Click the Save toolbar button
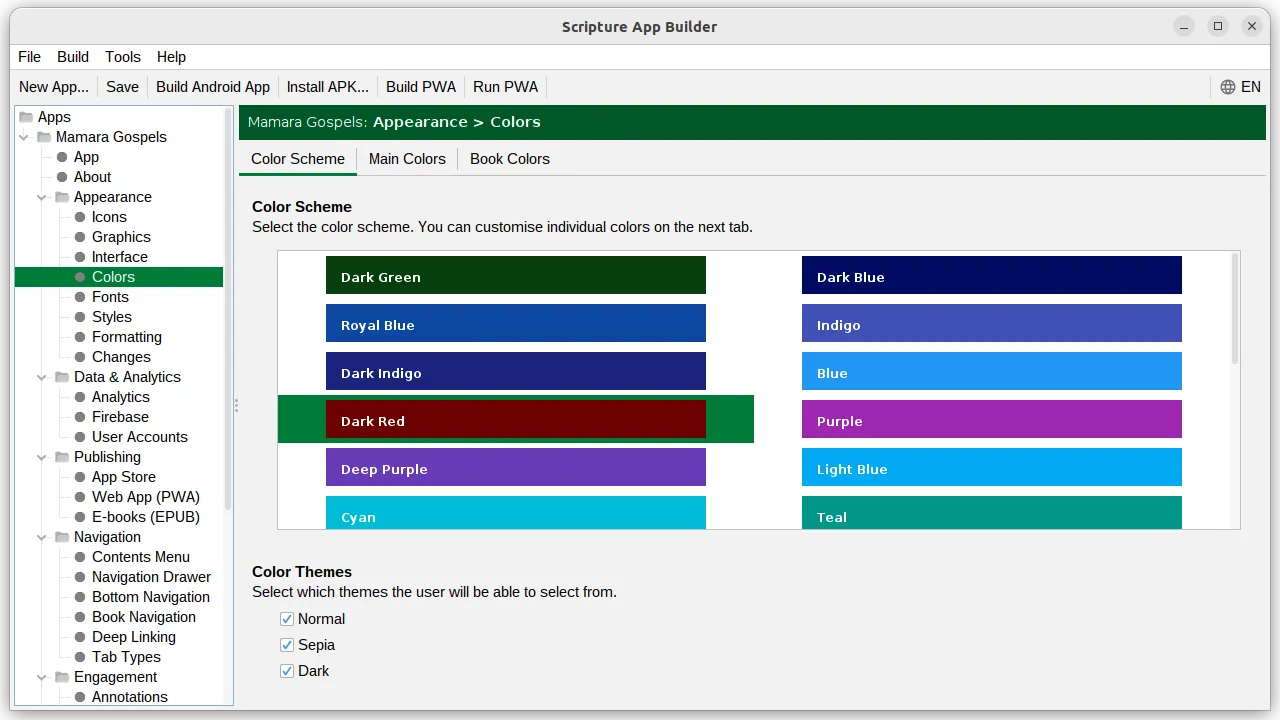1280x720 pixels. point(122,87)
